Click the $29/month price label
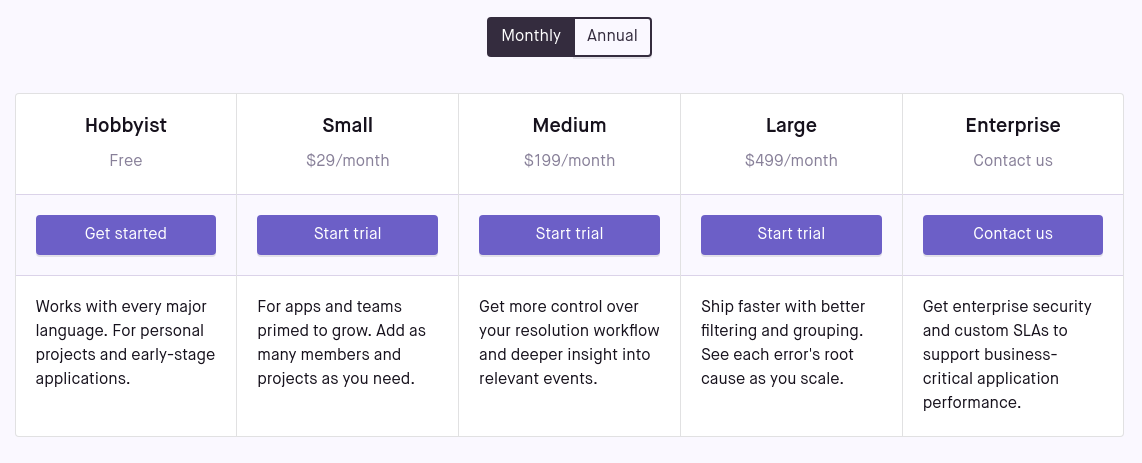The image size is (1142, 463). pos(347,160)
